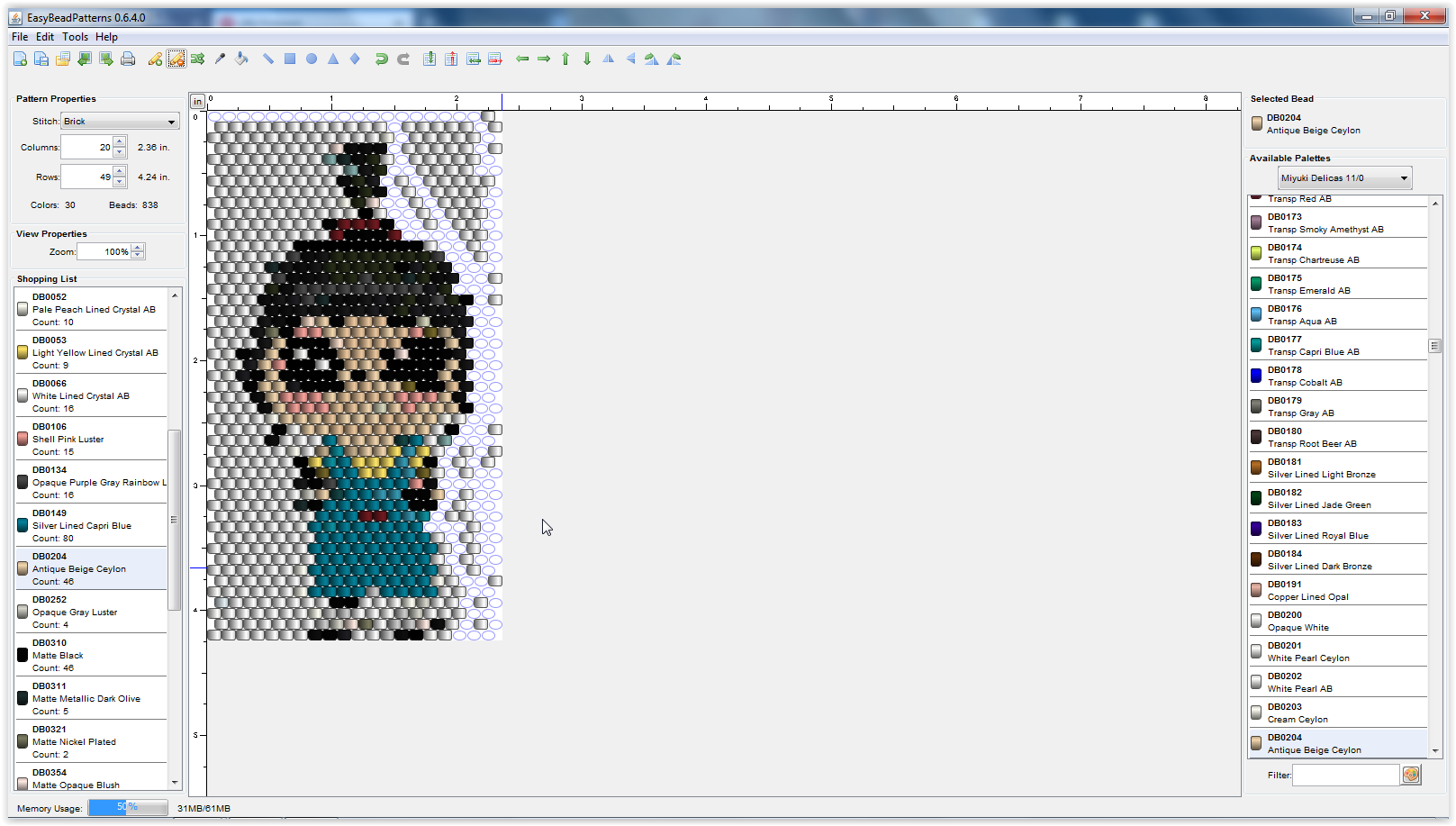The height and width of the screenshot is (826, 1456).
Task: Shift the pattern one column left
Action: click(522, 58)
